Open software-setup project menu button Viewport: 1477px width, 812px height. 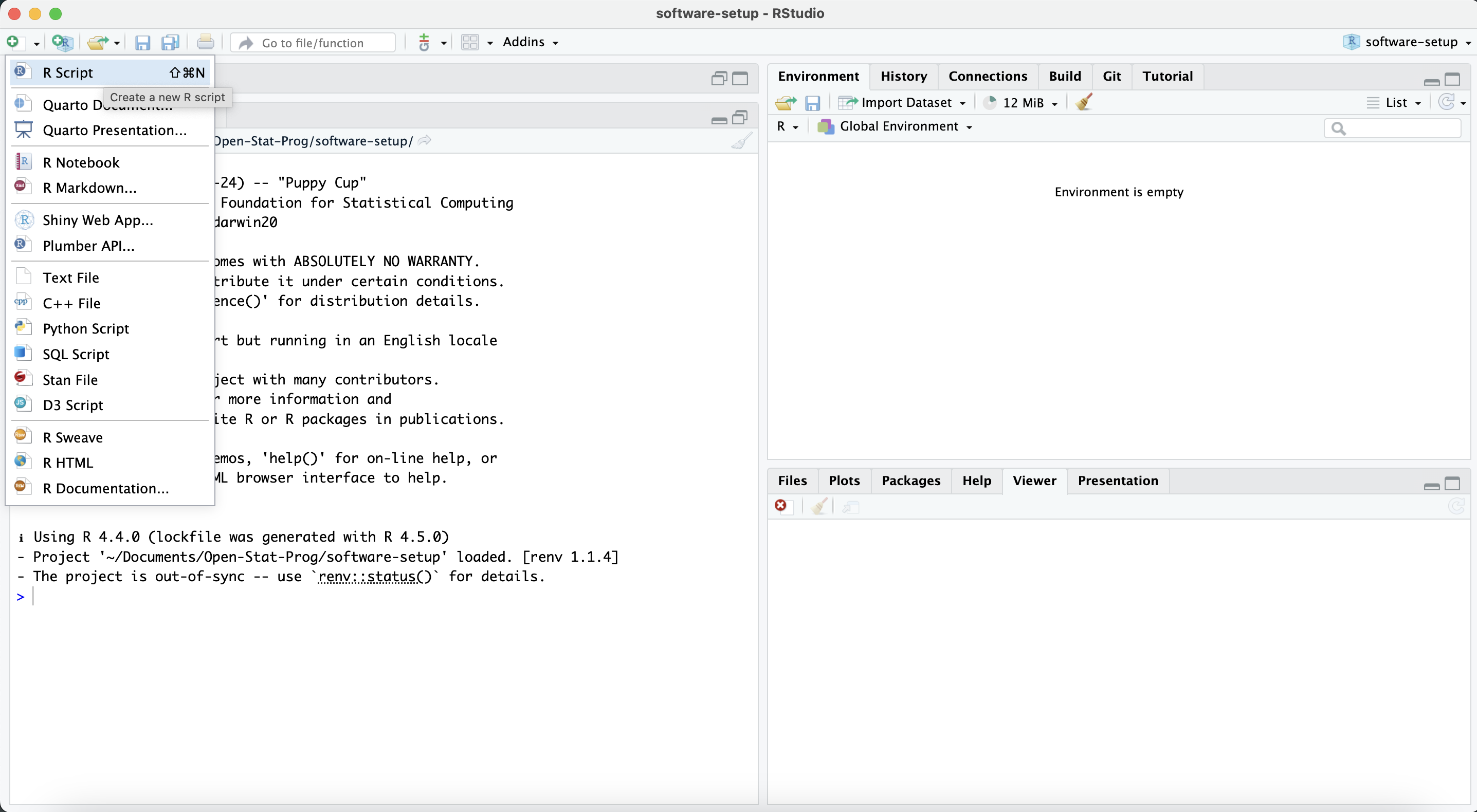point(1409,43)
